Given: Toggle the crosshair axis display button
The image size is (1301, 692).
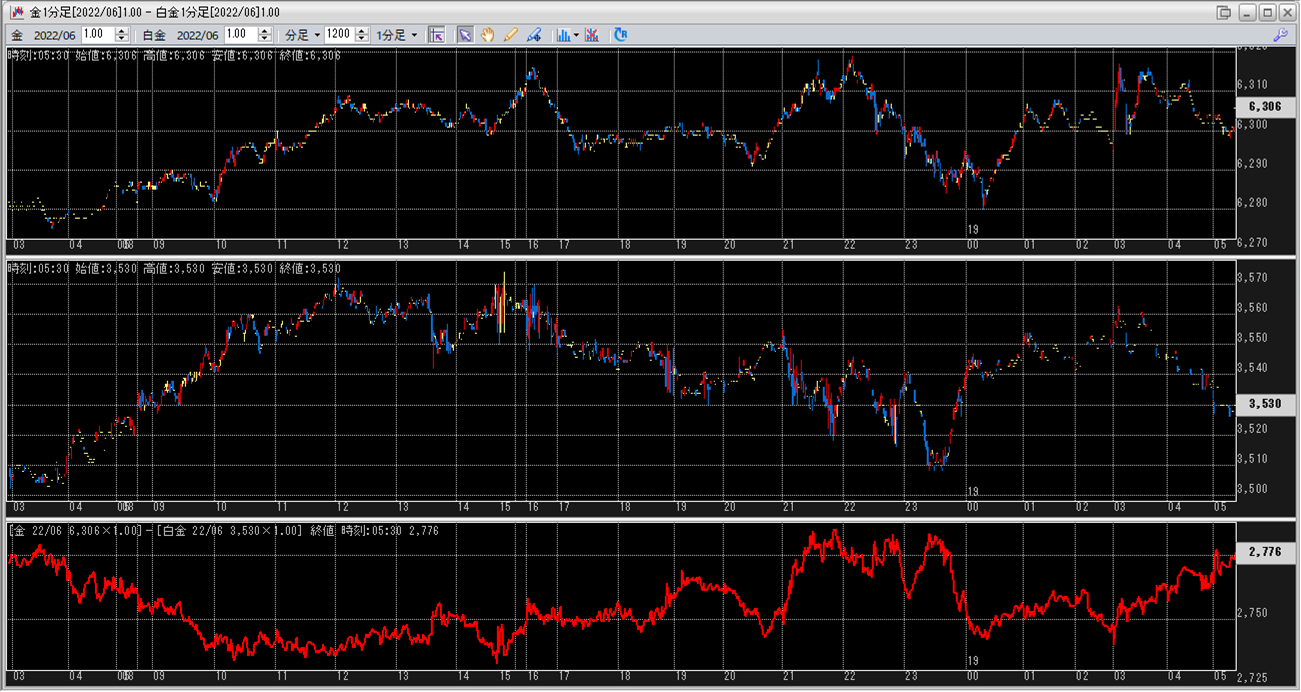Looking at the screenshot, I should click(436, 34).
